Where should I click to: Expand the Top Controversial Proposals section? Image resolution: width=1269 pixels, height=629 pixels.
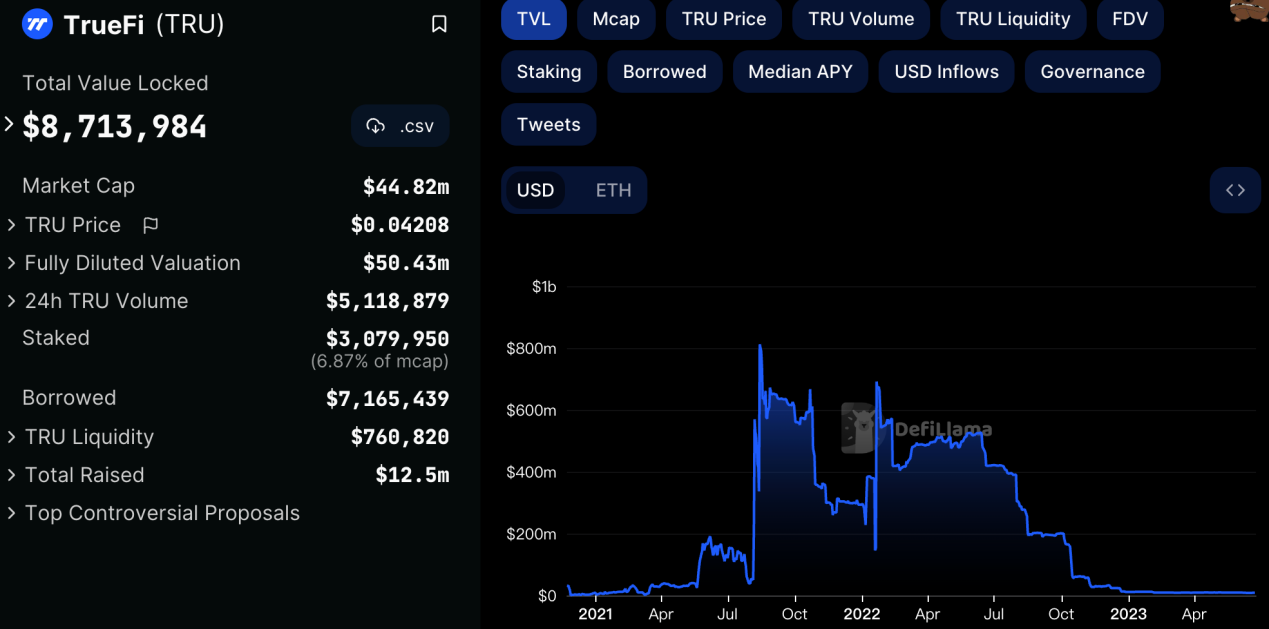click(x=12, y=513)
